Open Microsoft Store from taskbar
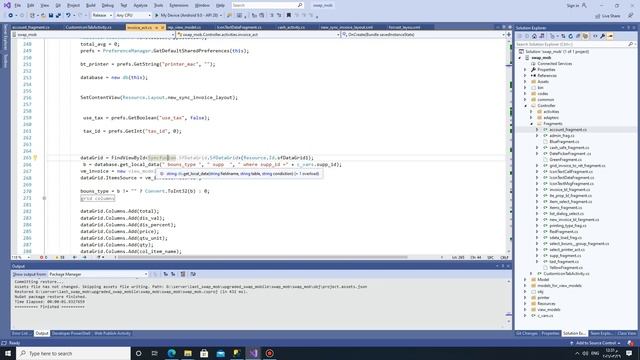Image resolution: width=640 pixels, height=360 pixels. tap(204, 353)
